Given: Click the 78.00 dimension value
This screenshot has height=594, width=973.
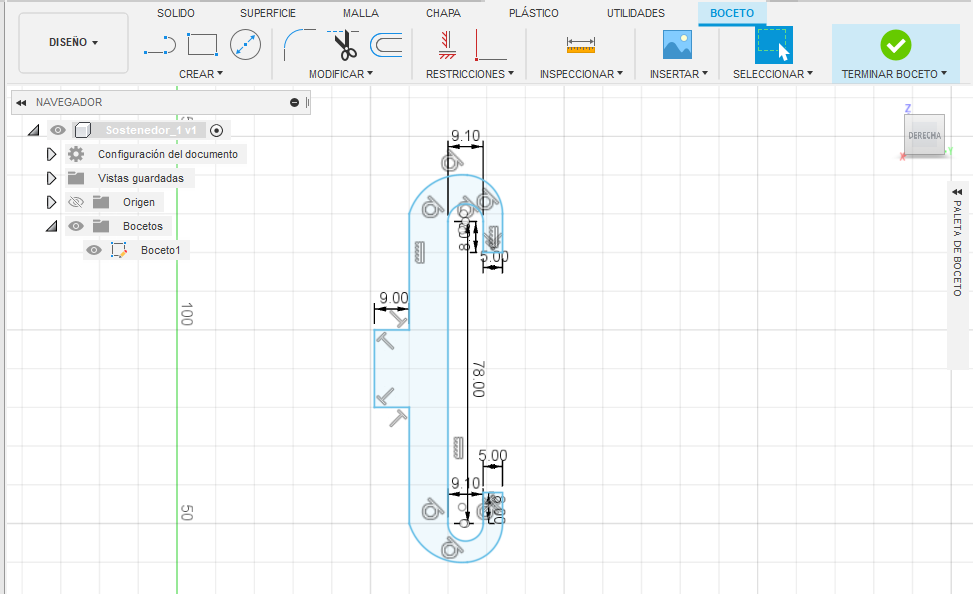Looking at the screenshot, I should (478, 379).
